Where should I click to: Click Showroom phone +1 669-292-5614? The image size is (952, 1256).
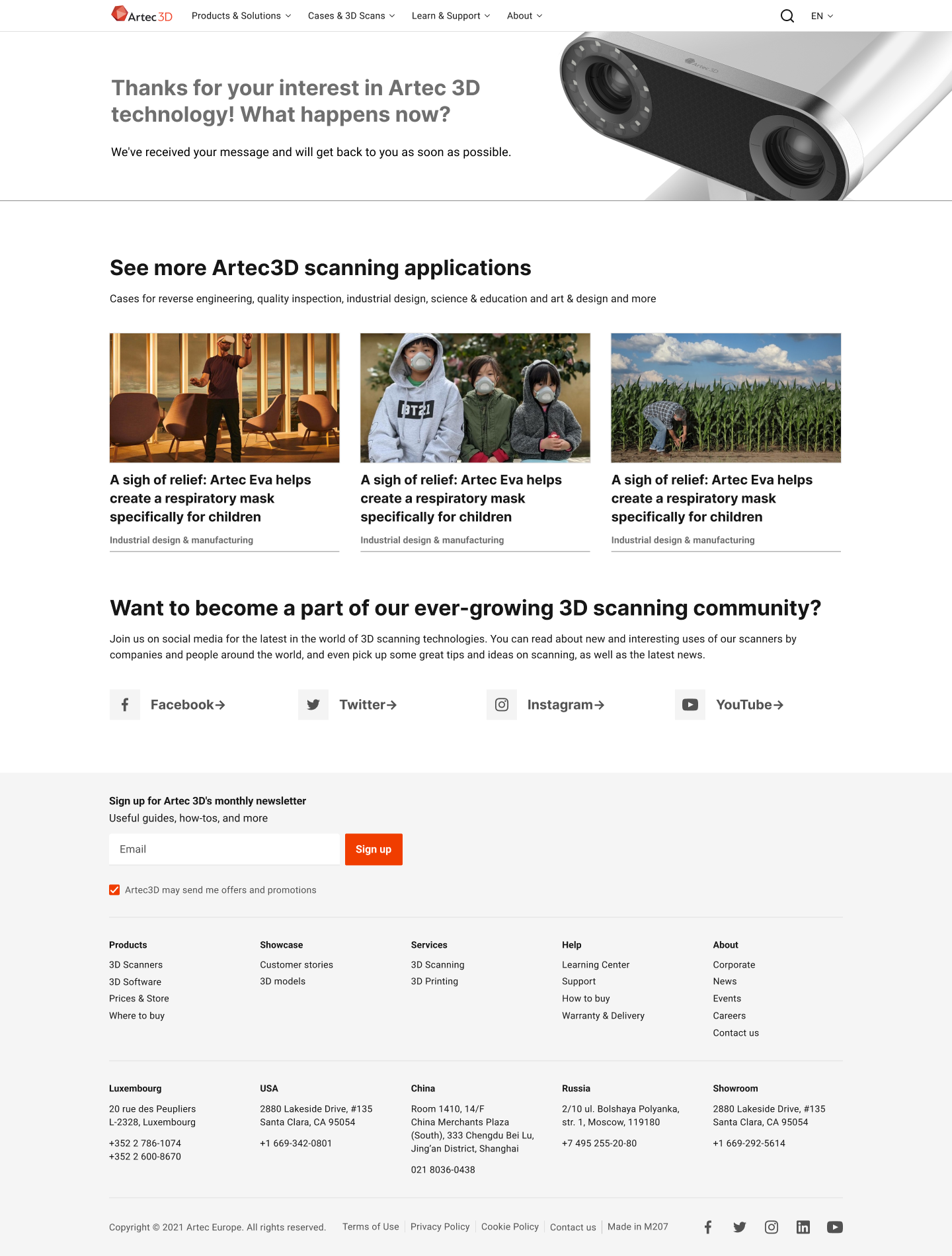[749, 1144]
